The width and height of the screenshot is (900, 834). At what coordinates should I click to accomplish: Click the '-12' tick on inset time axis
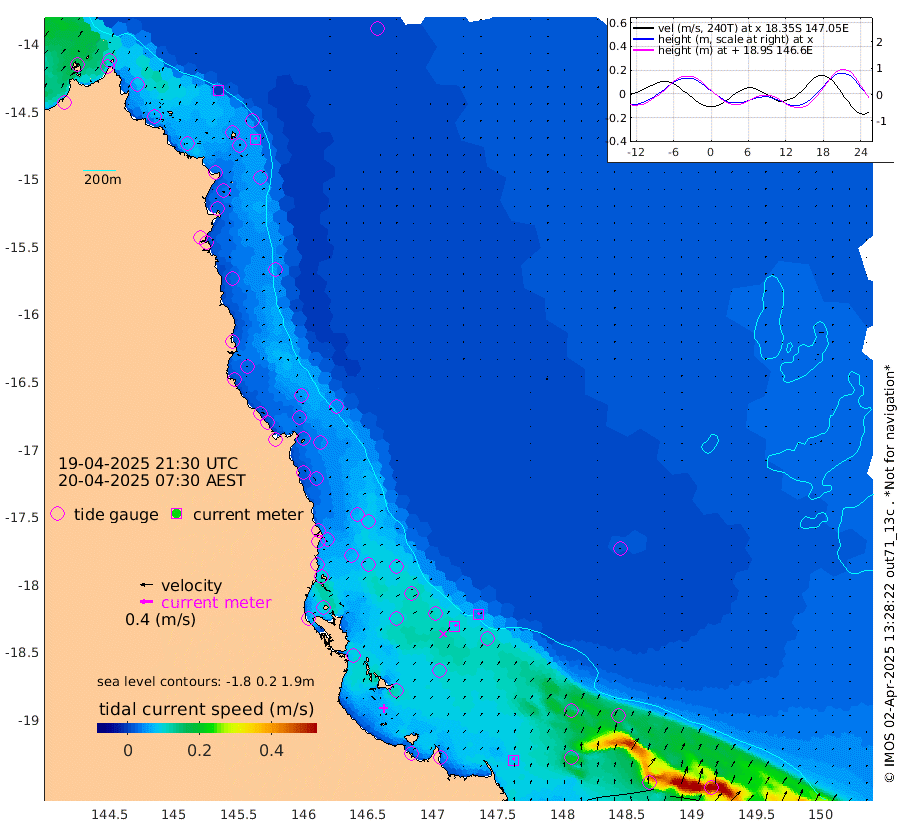click(x=636, y=152)
